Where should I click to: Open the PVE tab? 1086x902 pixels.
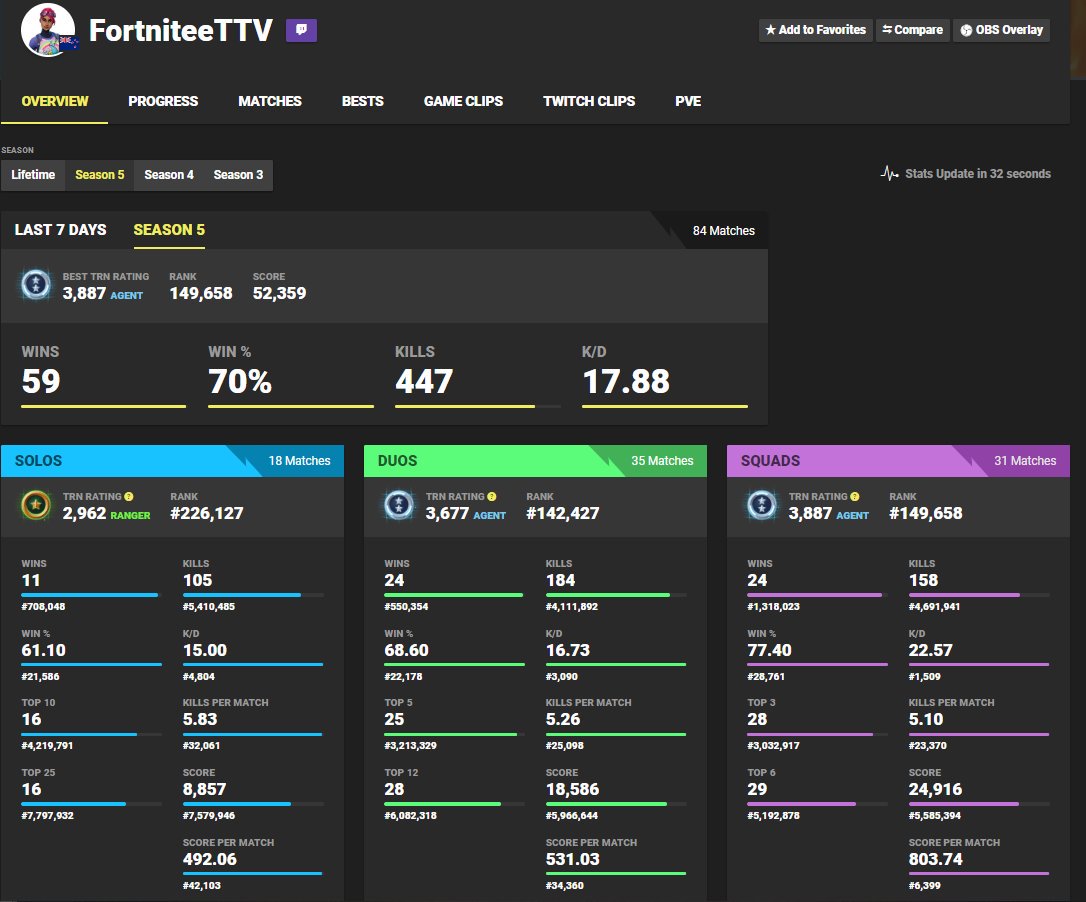[688, 101]
